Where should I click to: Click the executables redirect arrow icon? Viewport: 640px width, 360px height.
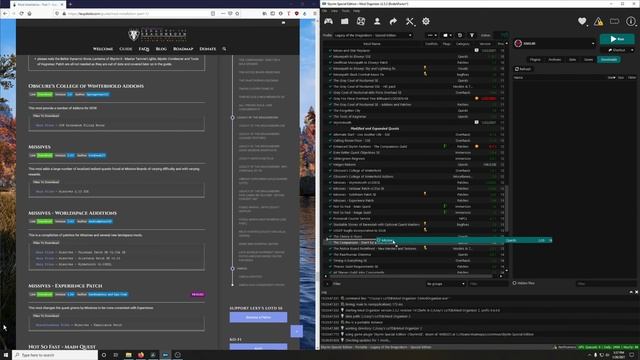pyautogui.click(x=393, y=21)
